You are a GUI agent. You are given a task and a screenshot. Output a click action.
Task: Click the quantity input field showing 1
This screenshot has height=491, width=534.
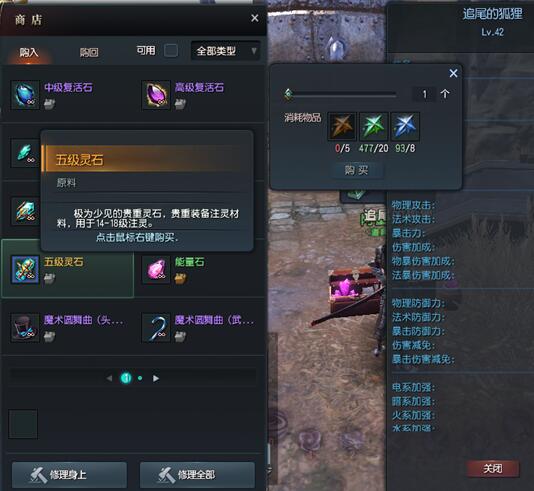[424, 94]
